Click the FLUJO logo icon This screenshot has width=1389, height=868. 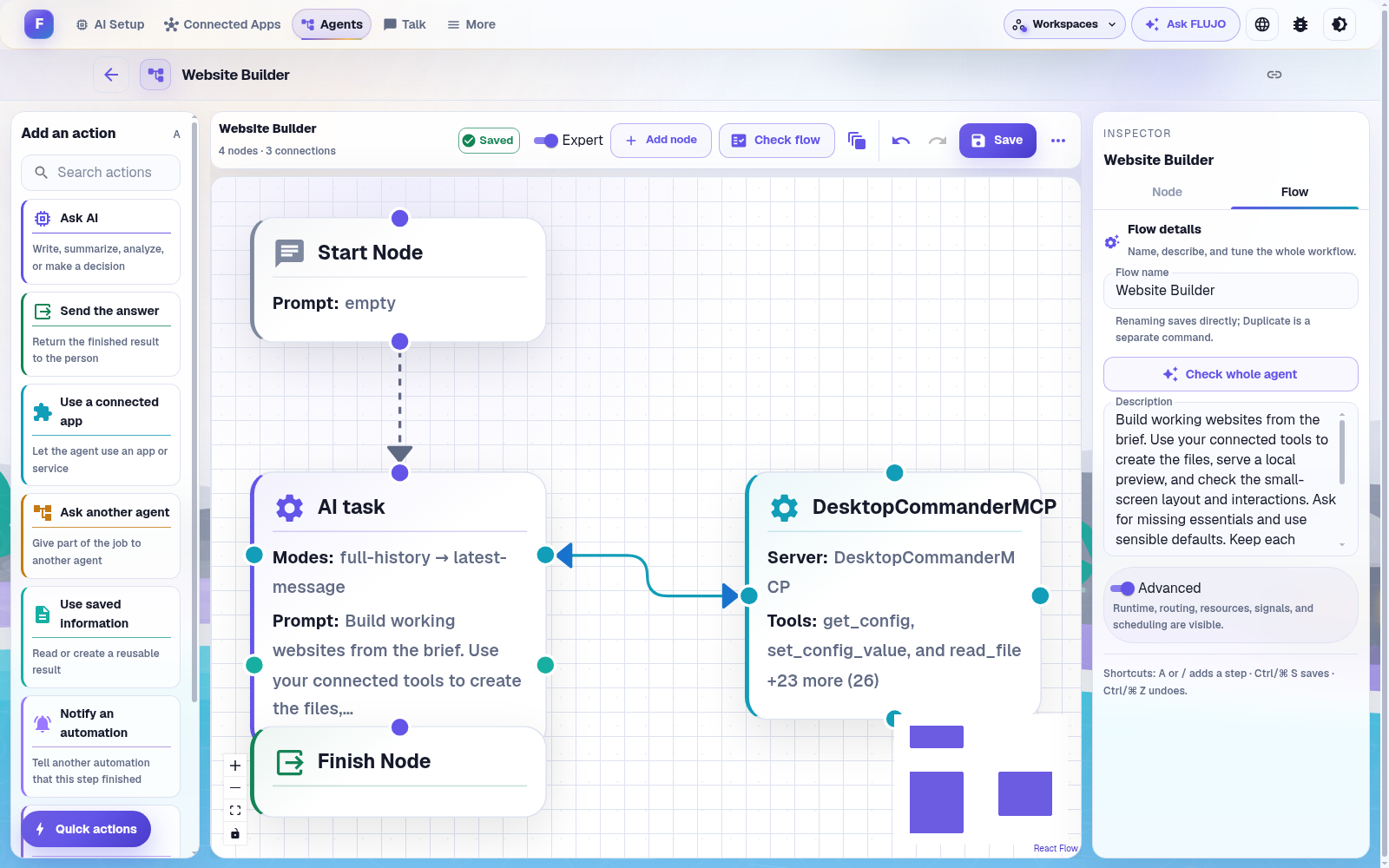[39, 24]
